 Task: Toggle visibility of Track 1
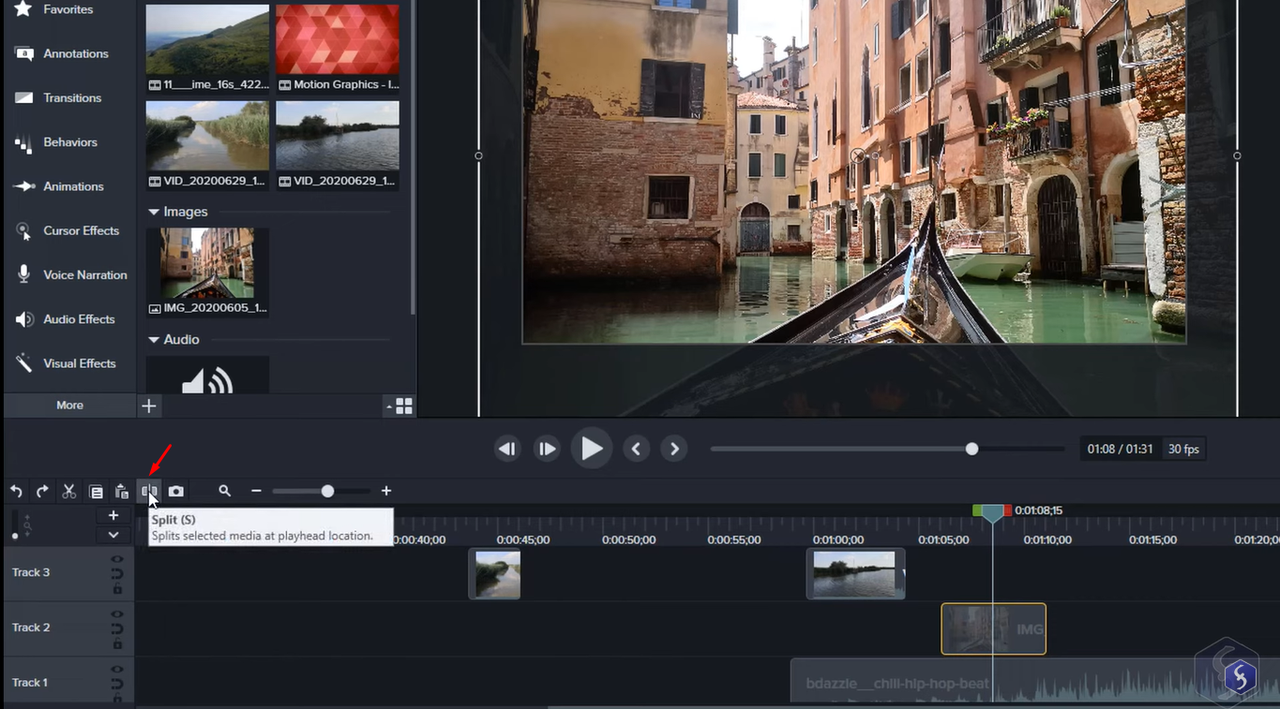tap(117, 670)
